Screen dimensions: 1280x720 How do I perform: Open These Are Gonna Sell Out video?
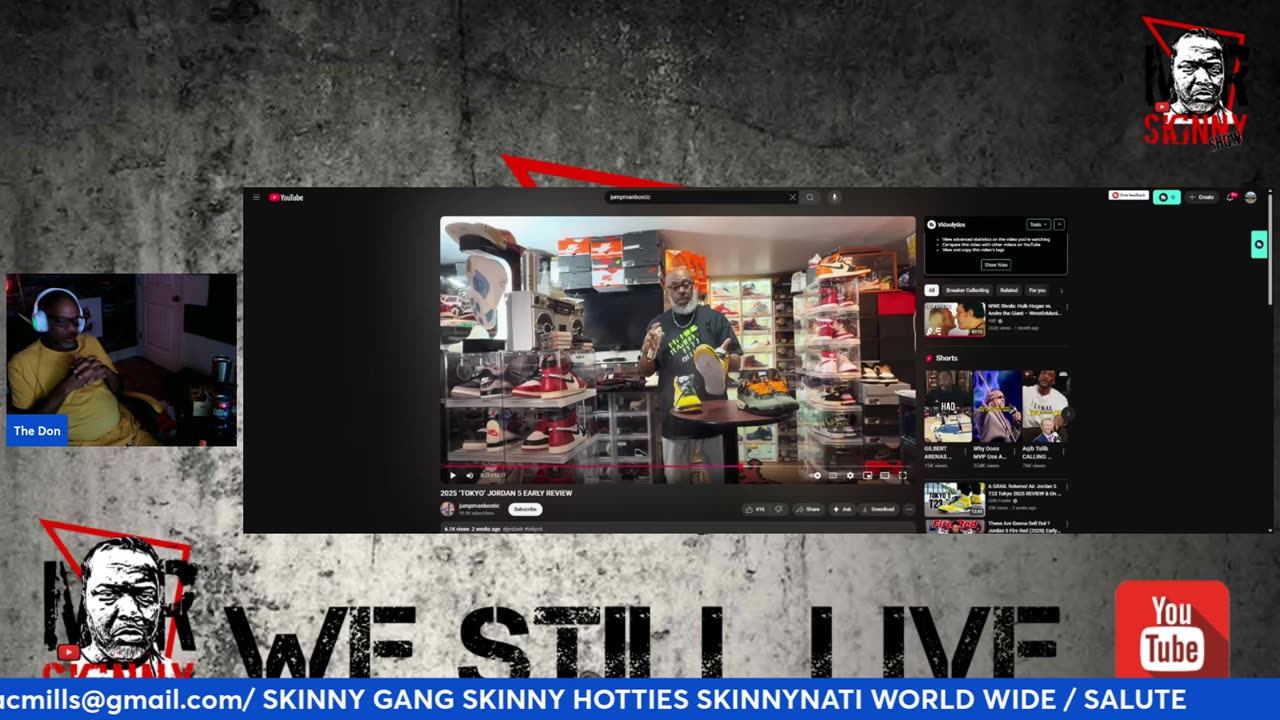955,525
